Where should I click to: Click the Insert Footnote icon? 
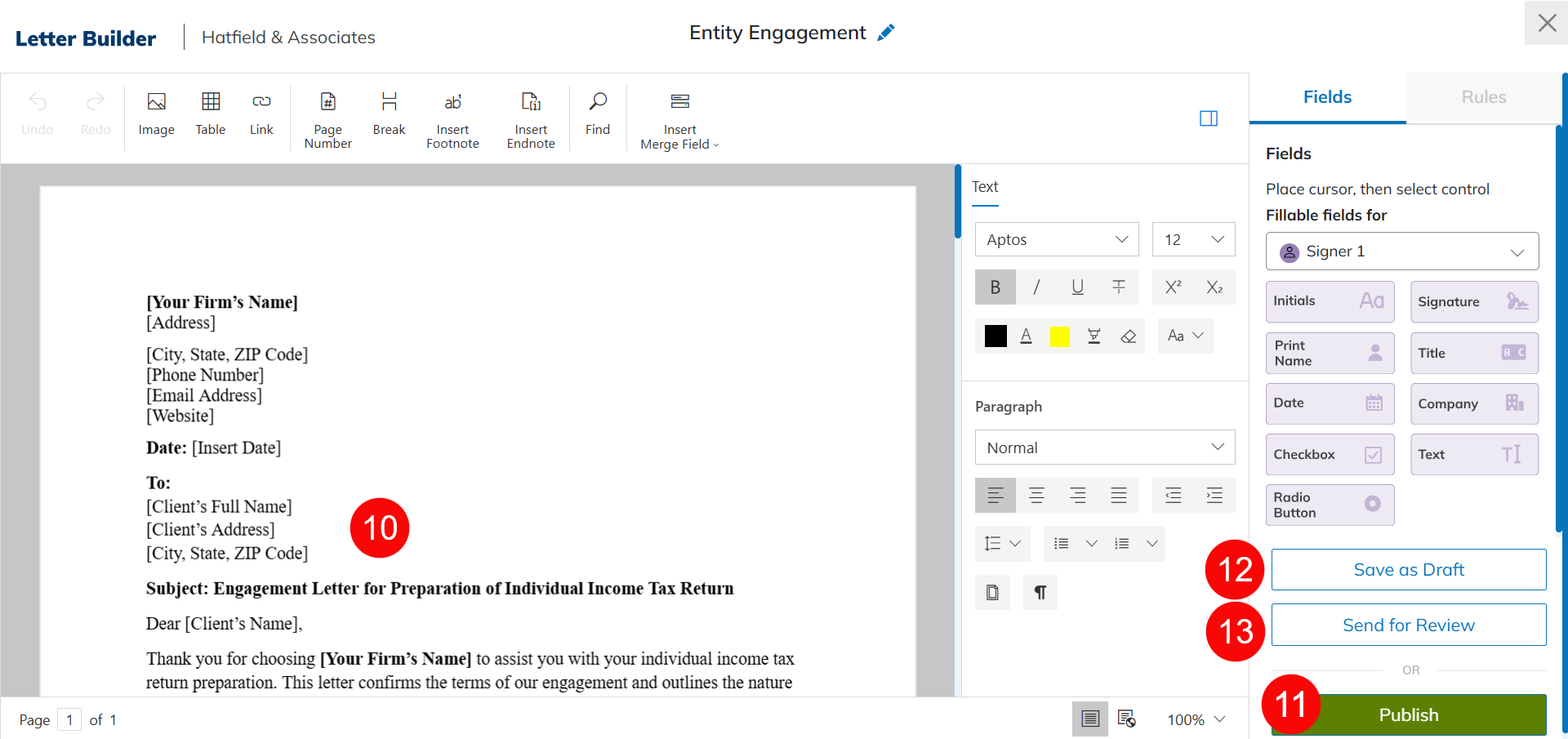pyautogui.click(x=452, y=102)
